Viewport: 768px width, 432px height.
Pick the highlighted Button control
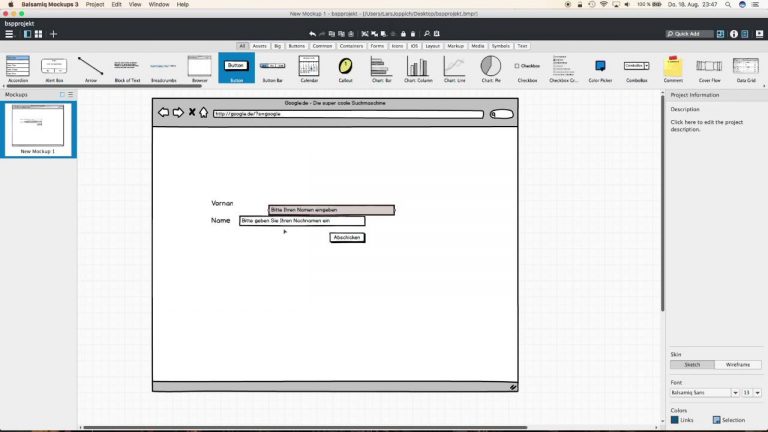237,68
